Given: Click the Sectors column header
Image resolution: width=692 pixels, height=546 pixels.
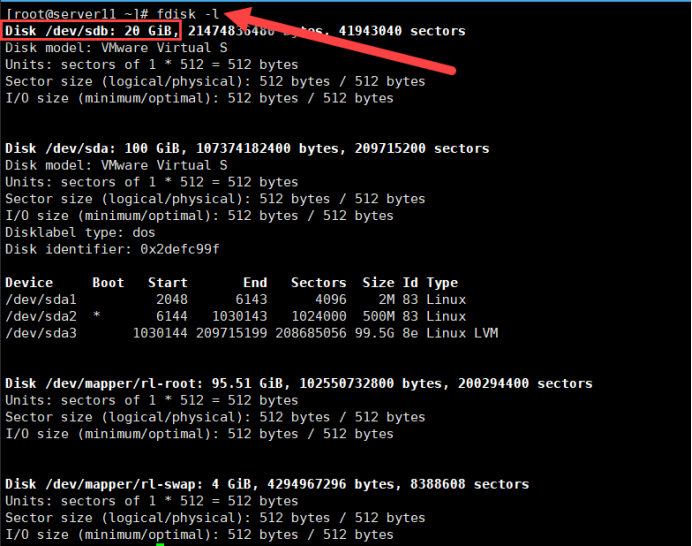Looking at the screenshot, I should click(x=318, y=283).
